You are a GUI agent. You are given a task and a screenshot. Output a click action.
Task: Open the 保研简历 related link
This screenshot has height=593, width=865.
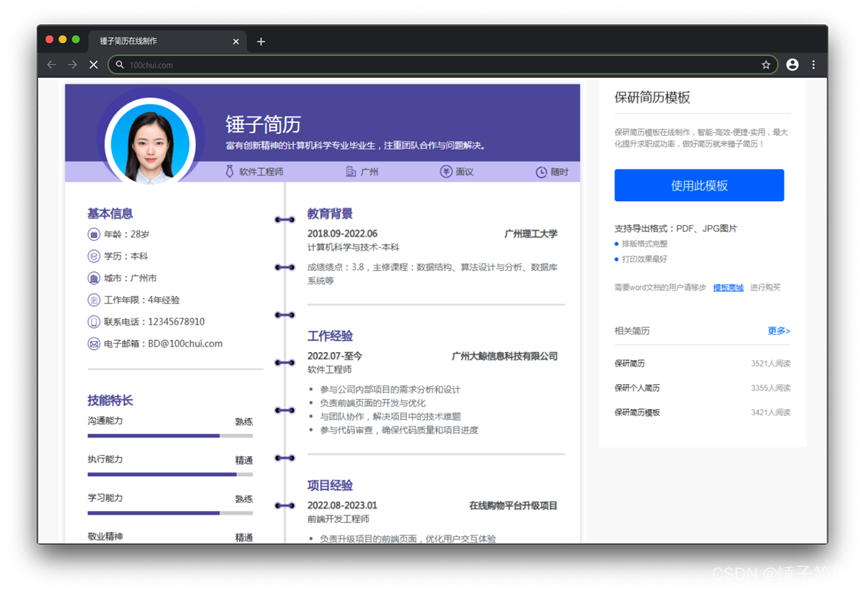pos(629,363)
